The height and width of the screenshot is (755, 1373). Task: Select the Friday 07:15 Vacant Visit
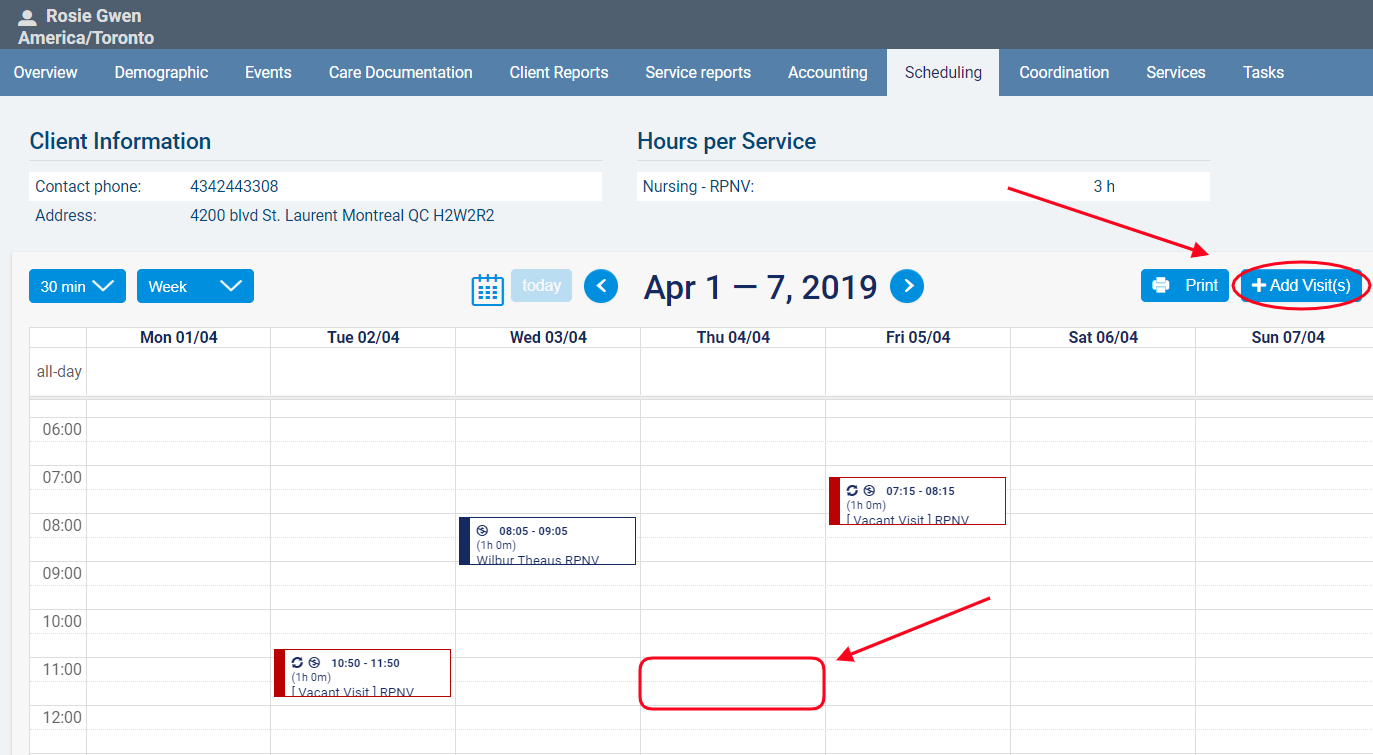[x=918, y=506]
